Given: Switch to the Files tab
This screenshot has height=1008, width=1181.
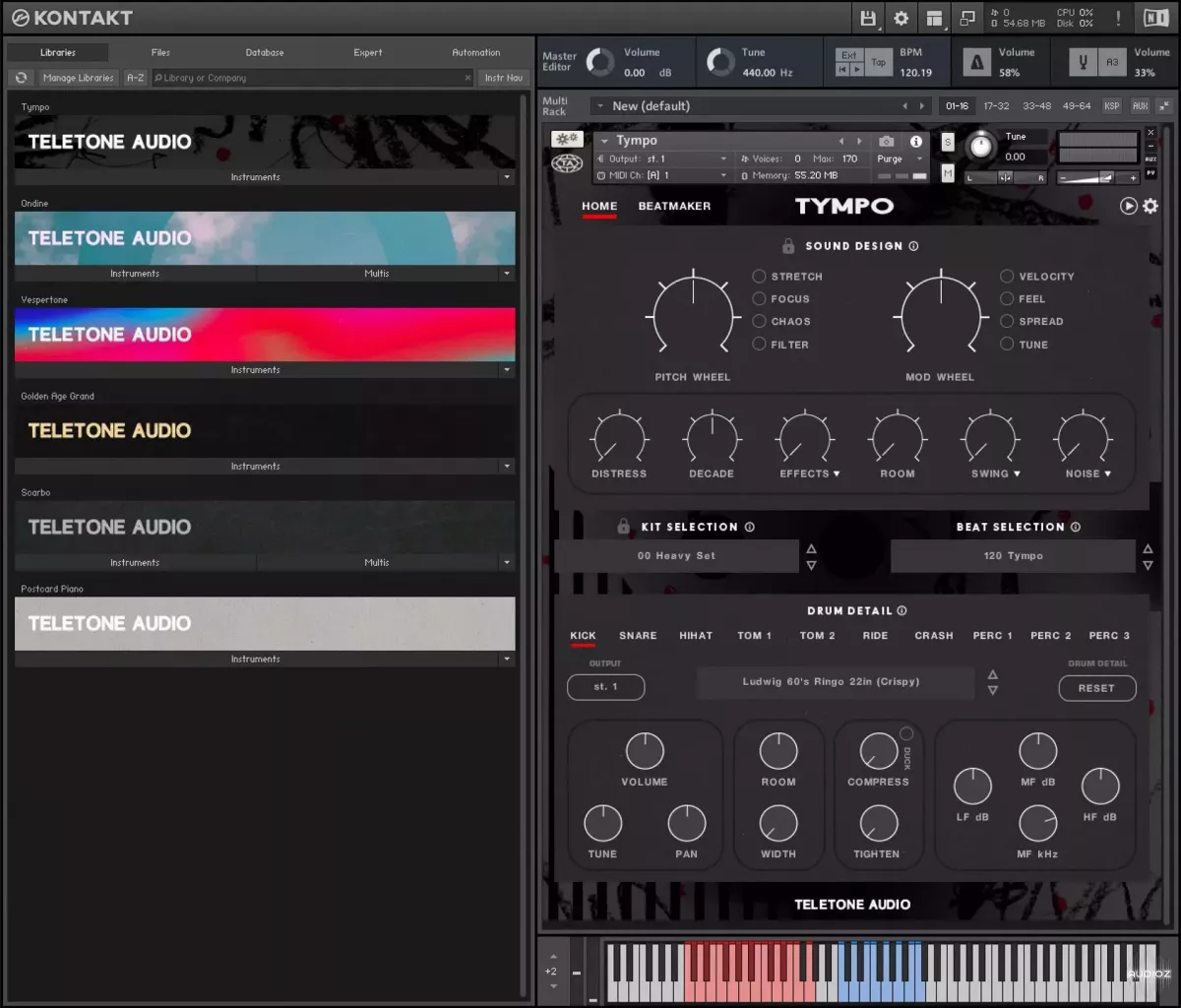Looking at the screenshot, I should pyautogui.click(x=160, y=52).
